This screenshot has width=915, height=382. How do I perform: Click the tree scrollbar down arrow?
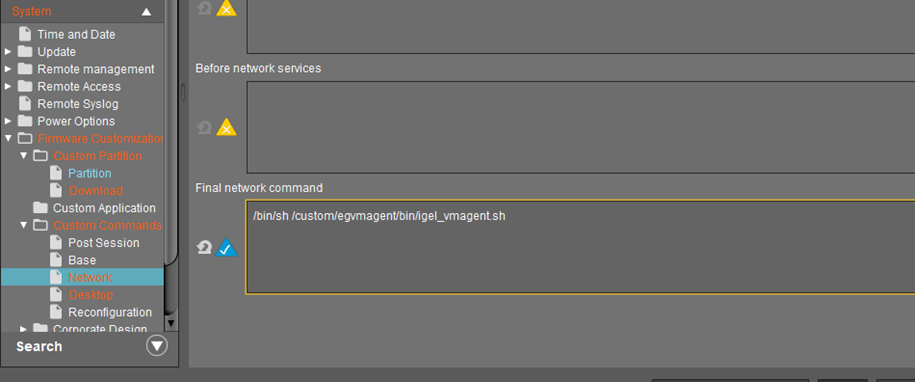(171, 323)
